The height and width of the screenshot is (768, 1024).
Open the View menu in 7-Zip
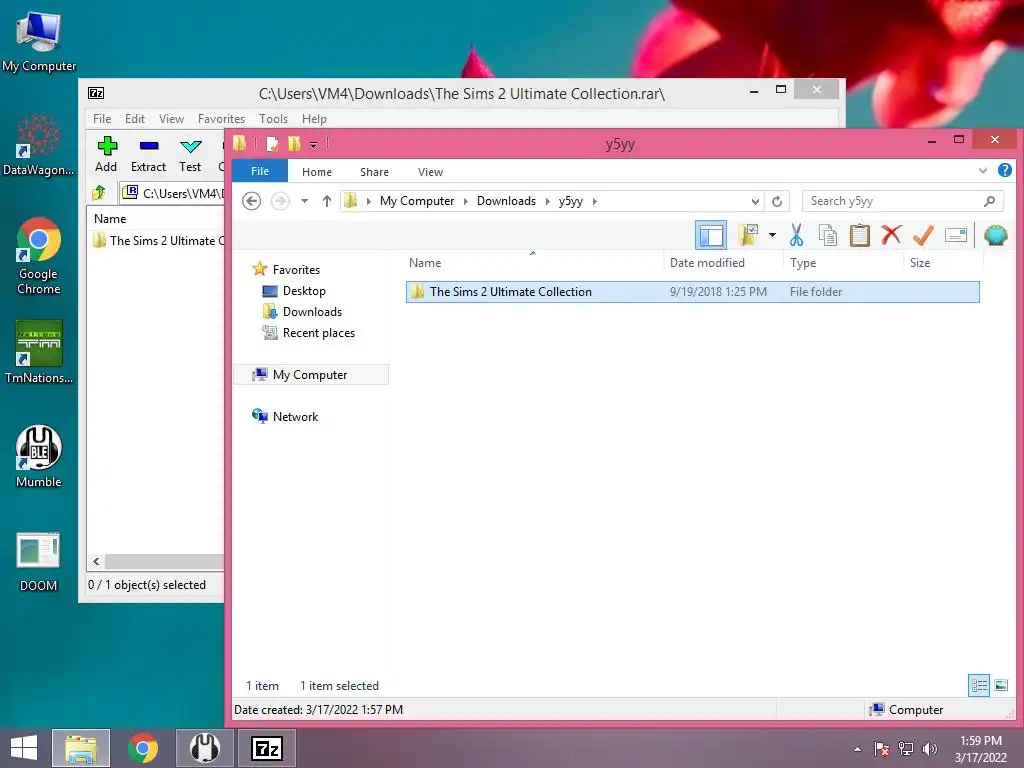[x=171, y=119]
